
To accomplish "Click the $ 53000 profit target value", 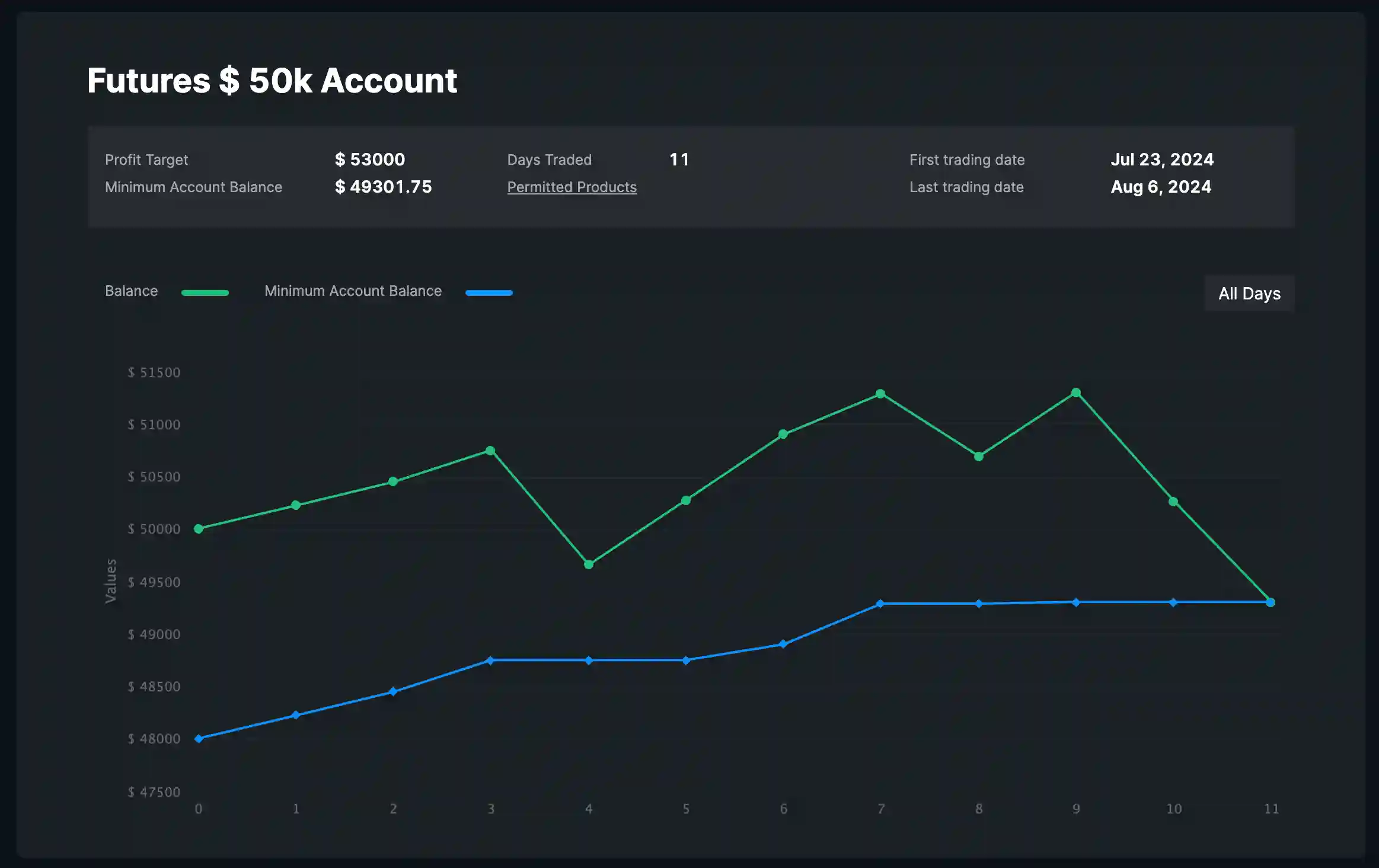I will [370, 159].
